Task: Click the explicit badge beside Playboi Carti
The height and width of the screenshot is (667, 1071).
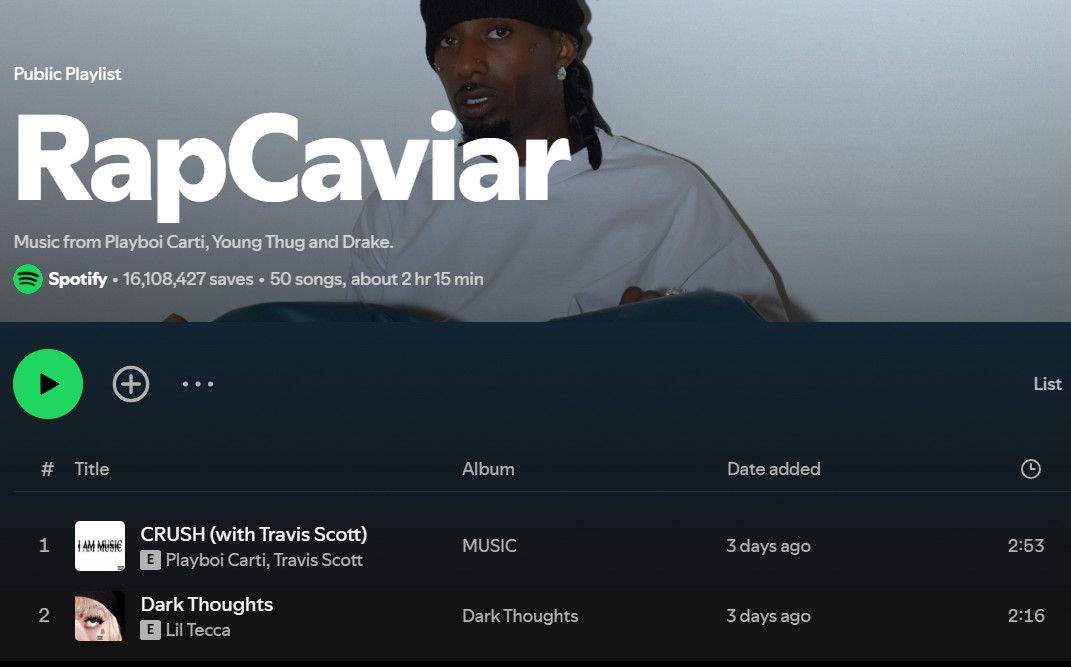Action: coord(150,560)
